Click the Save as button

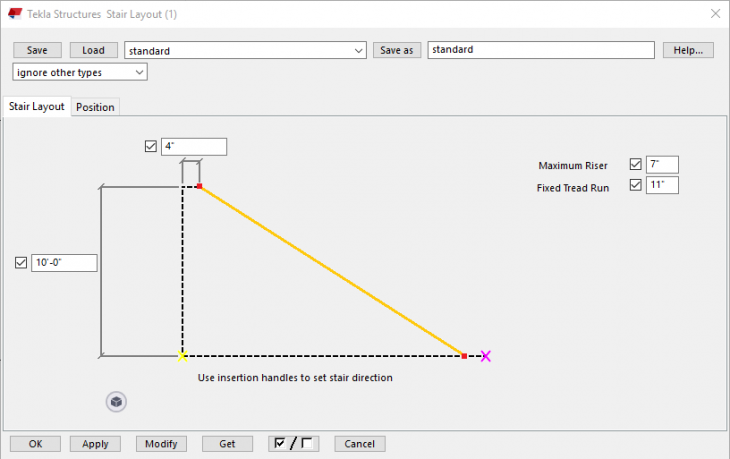(397, 50)
